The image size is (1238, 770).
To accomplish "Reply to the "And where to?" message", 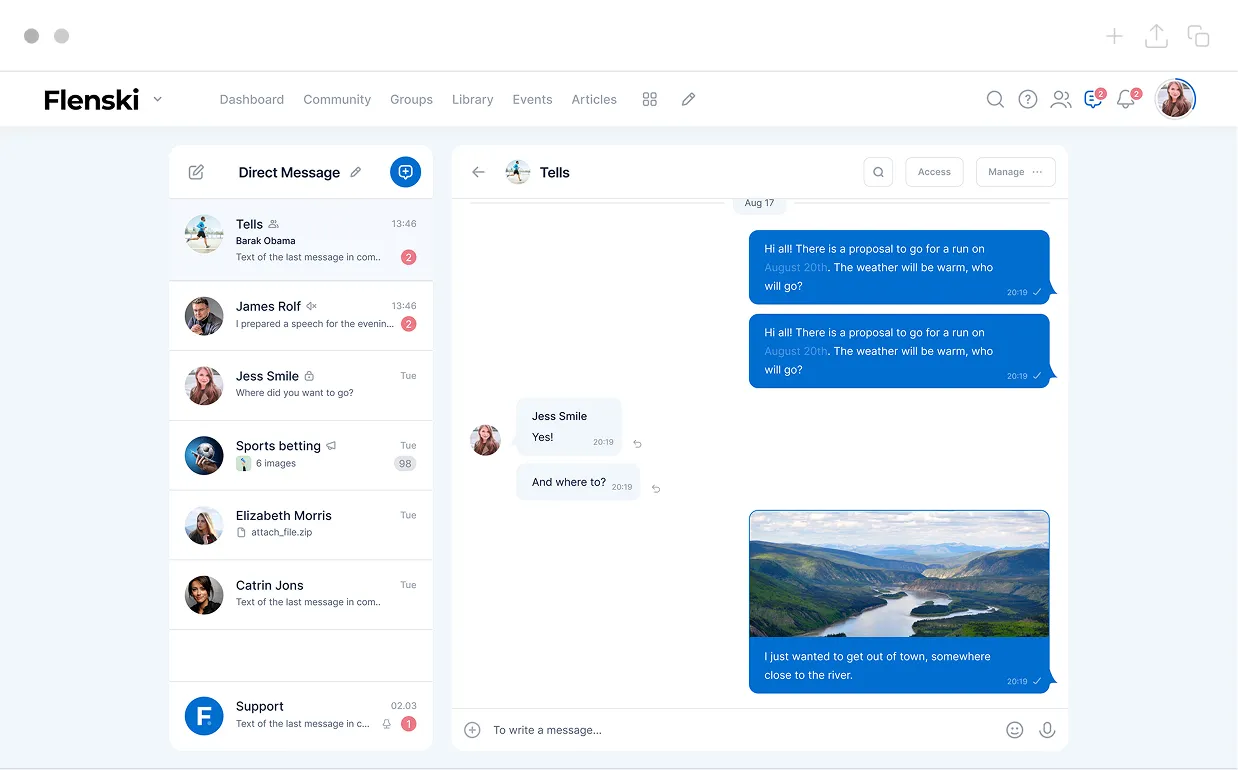I will pyautogui.click(x=656, y=489).
